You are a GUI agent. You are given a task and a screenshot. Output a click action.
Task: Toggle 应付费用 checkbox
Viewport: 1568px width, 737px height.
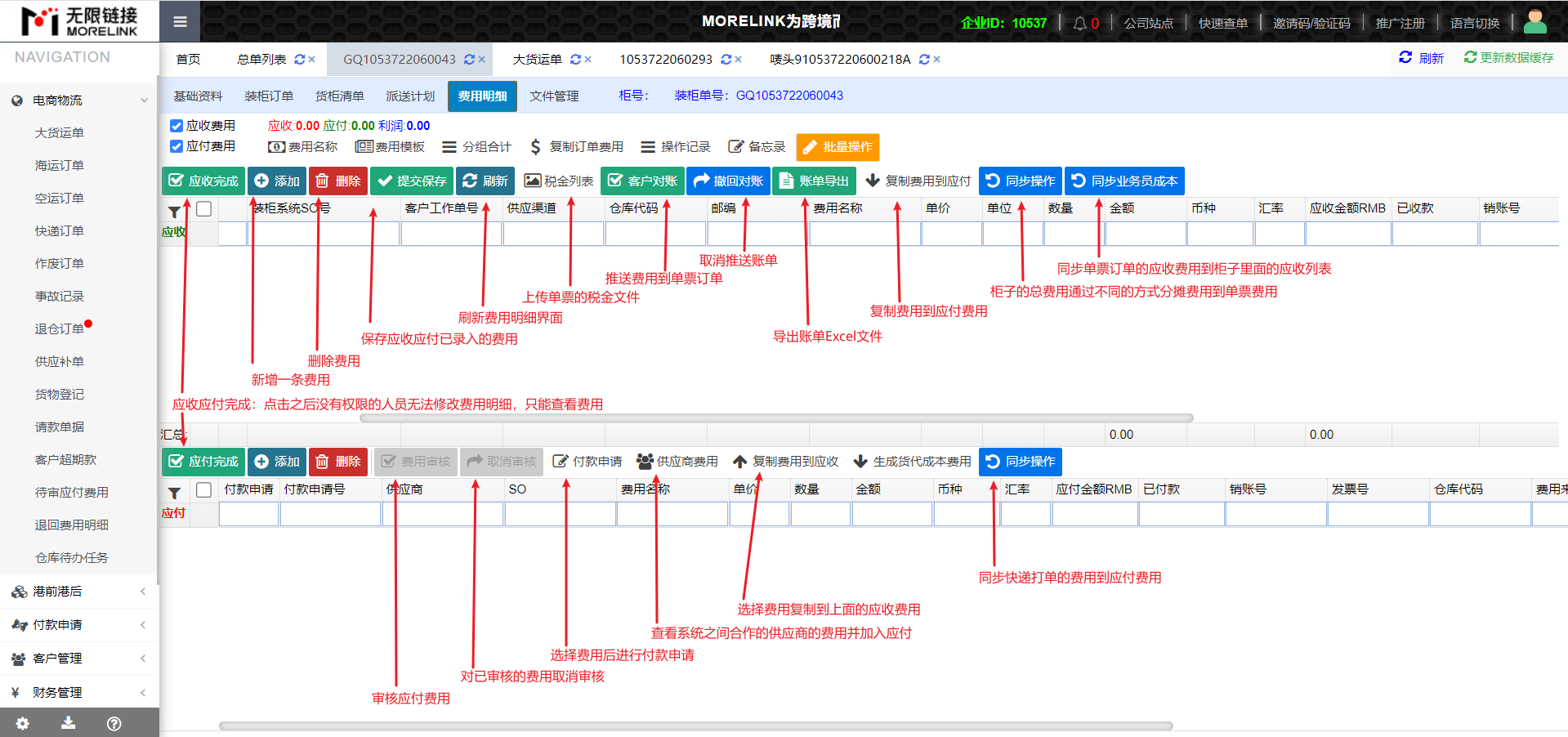pyautogui.click(x=176, y=146)
